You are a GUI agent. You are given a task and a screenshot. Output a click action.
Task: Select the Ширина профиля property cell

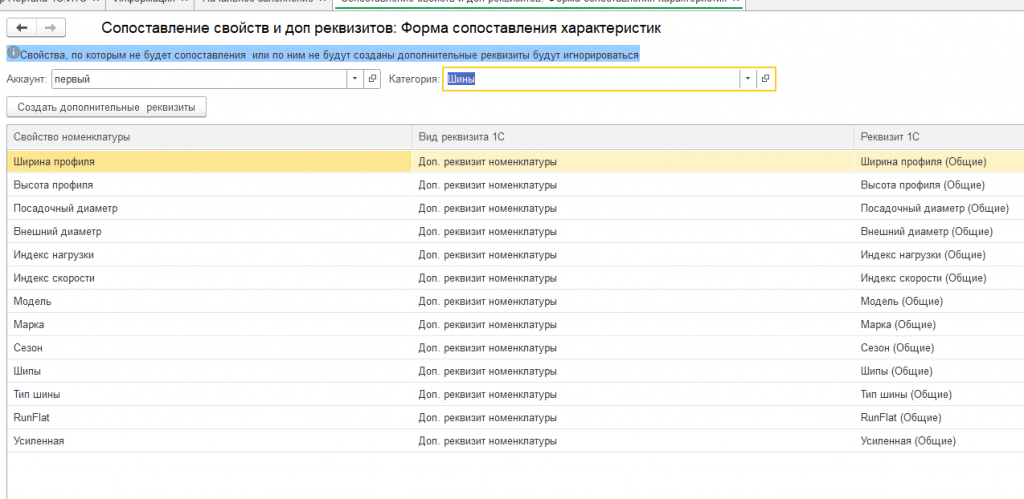click(209, 161)
